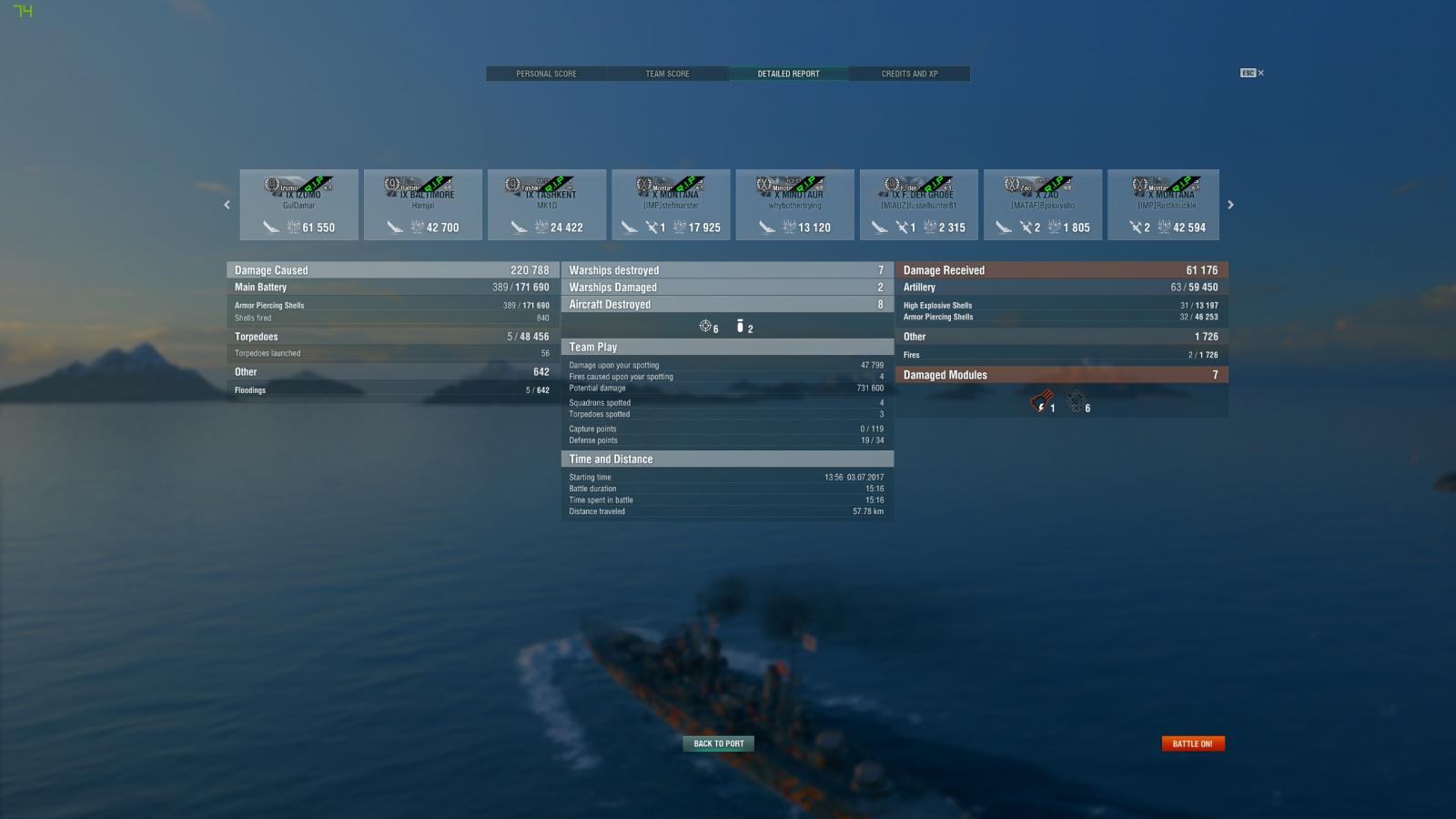Open the Personal Score tab
The image size is (1456, 819).
click(x=546, y=74)
